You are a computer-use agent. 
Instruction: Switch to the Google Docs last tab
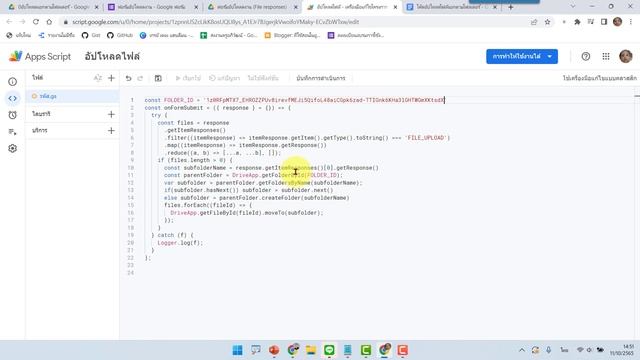coord(451,7)
